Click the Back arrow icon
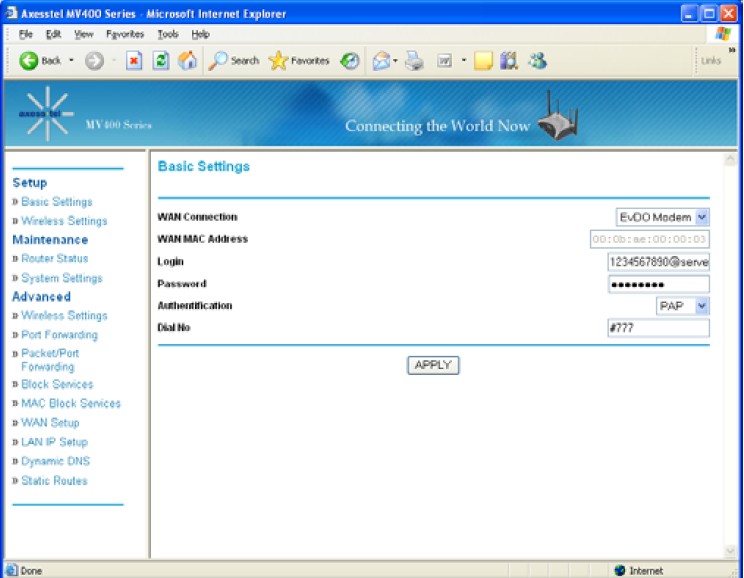This screenshot has width=744, height=578. [x=28, y=61]
